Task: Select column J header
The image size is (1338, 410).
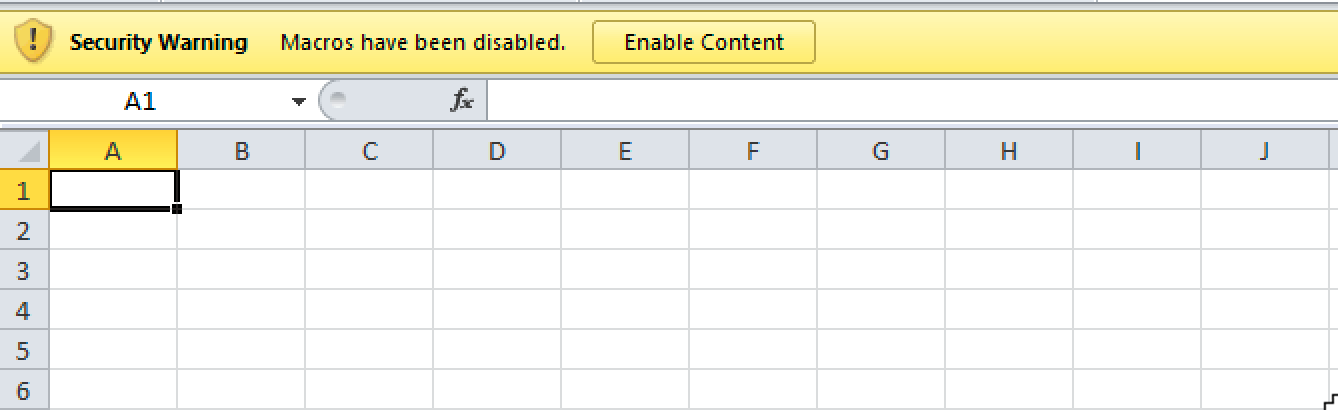Action: click(x=1265, y=151)
